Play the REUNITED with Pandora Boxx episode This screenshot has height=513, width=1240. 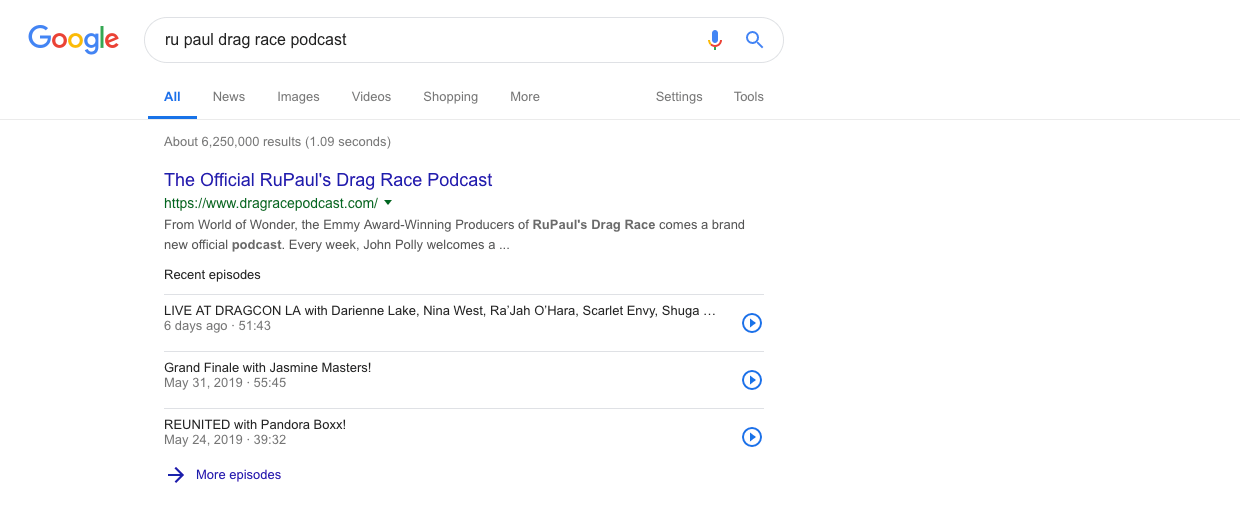click(752, 437)
